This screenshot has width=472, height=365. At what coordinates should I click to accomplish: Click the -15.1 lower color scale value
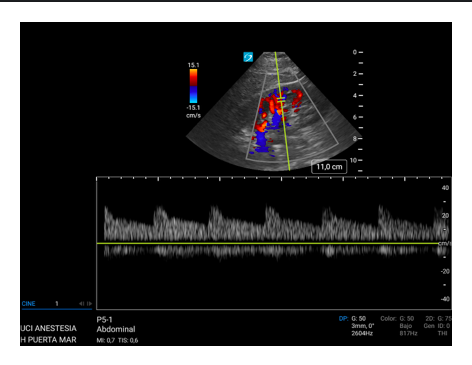193,108
